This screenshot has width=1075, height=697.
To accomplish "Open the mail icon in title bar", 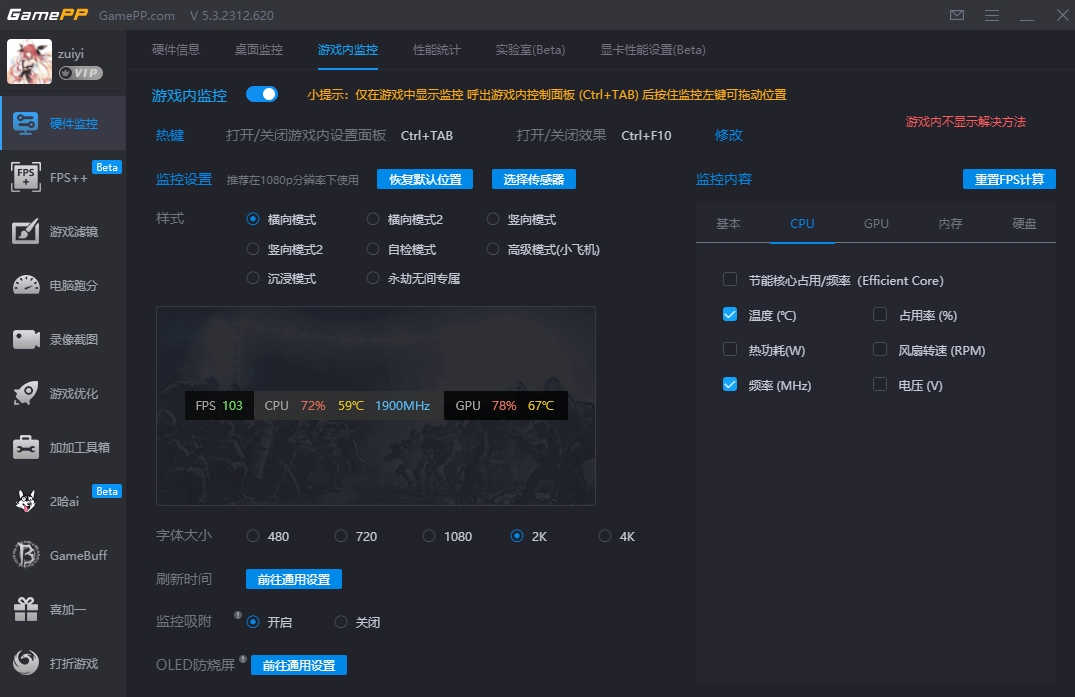I will pyautogui.click(x=957, y=15).
